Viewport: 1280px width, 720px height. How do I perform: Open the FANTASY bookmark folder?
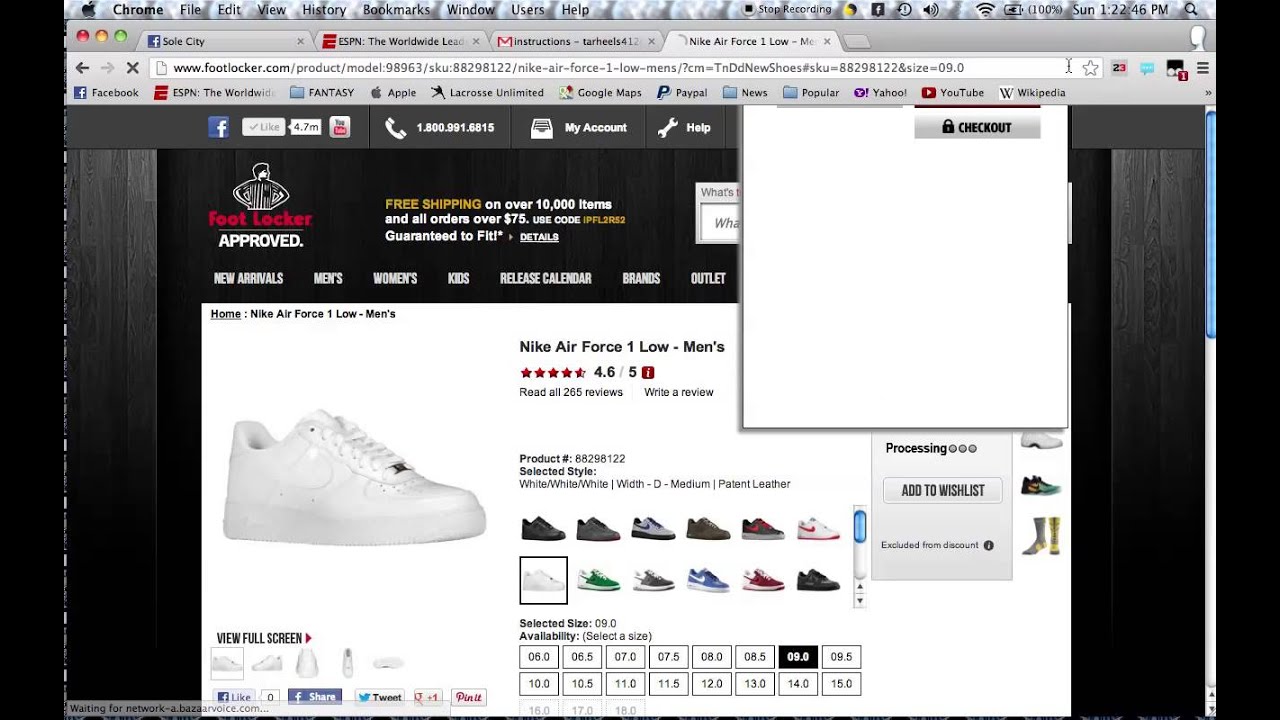(322, 93)
